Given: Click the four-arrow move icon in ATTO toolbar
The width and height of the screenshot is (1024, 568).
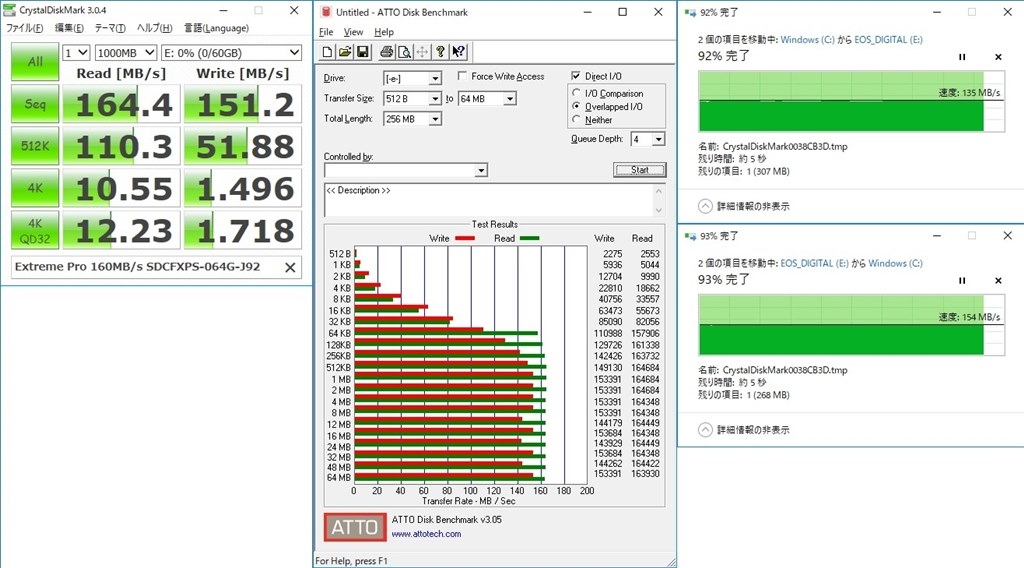Looking at the screenshot, I should coord(423,52).
